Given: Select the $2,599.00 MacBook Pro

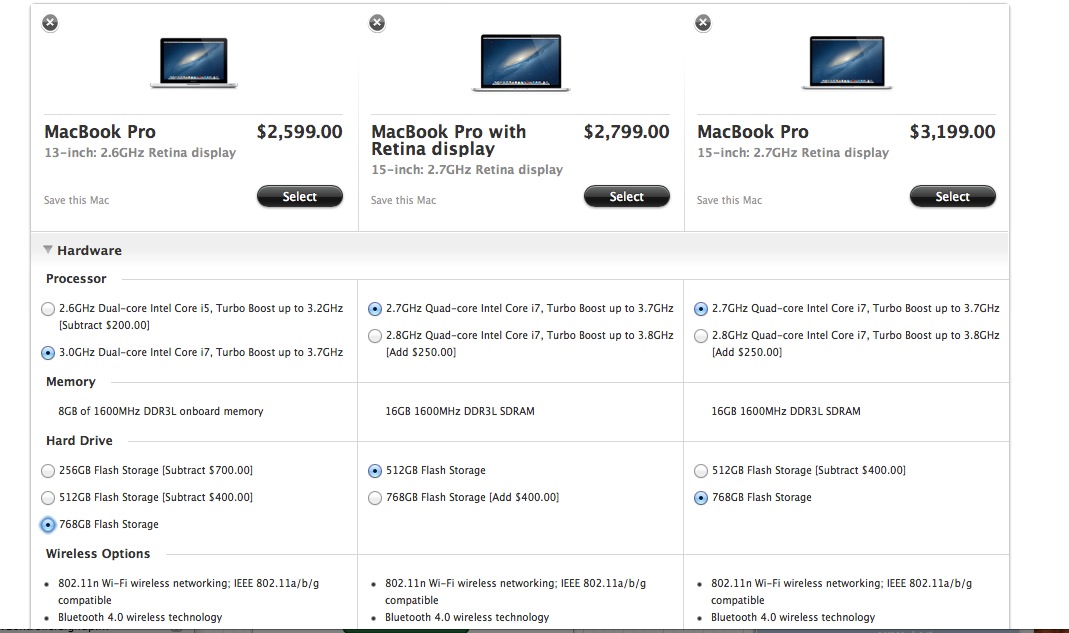Looking at the screenshot, I should click(299, 196).
